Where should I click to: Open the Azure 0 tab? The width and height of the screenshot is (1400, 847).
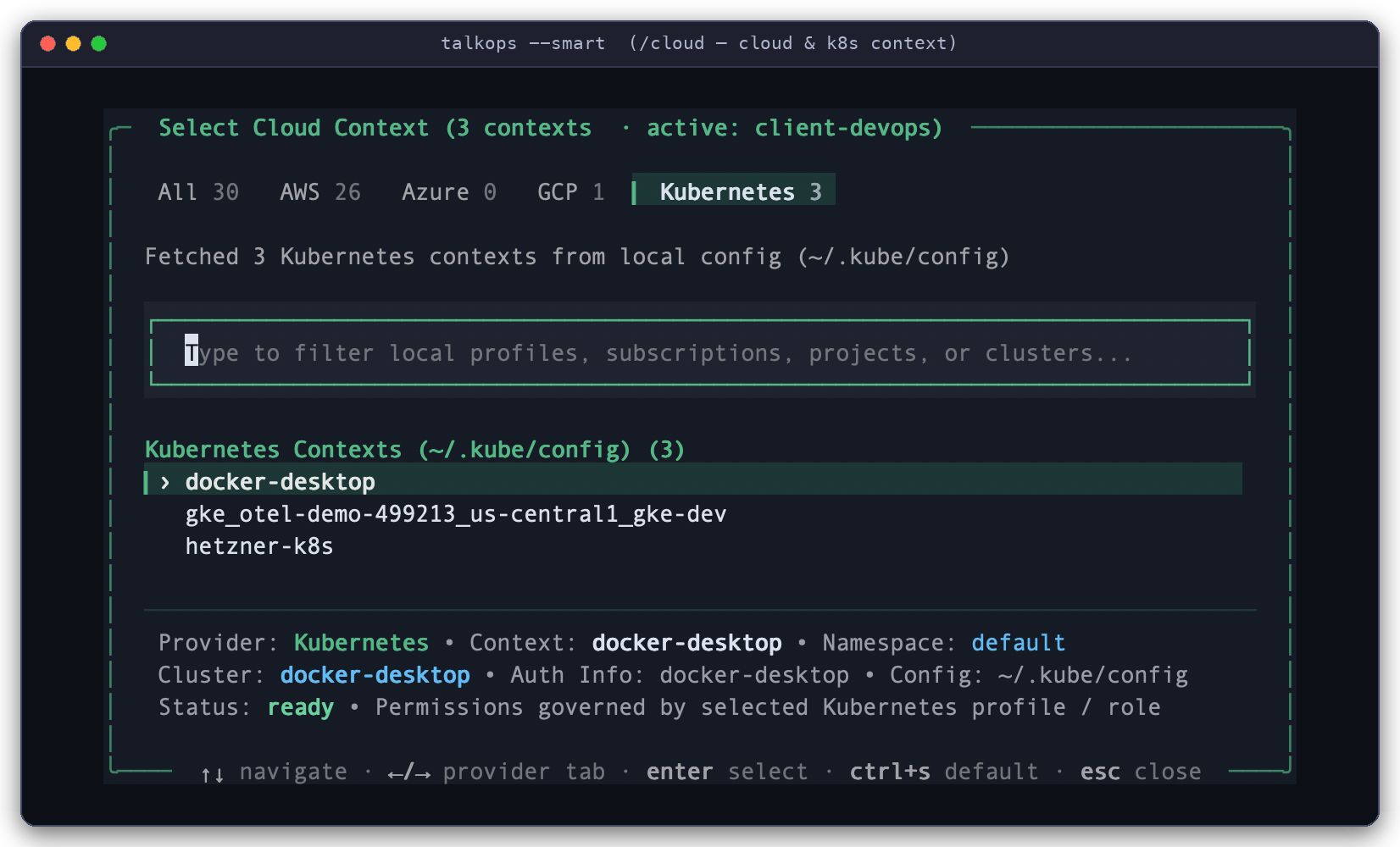449,192
